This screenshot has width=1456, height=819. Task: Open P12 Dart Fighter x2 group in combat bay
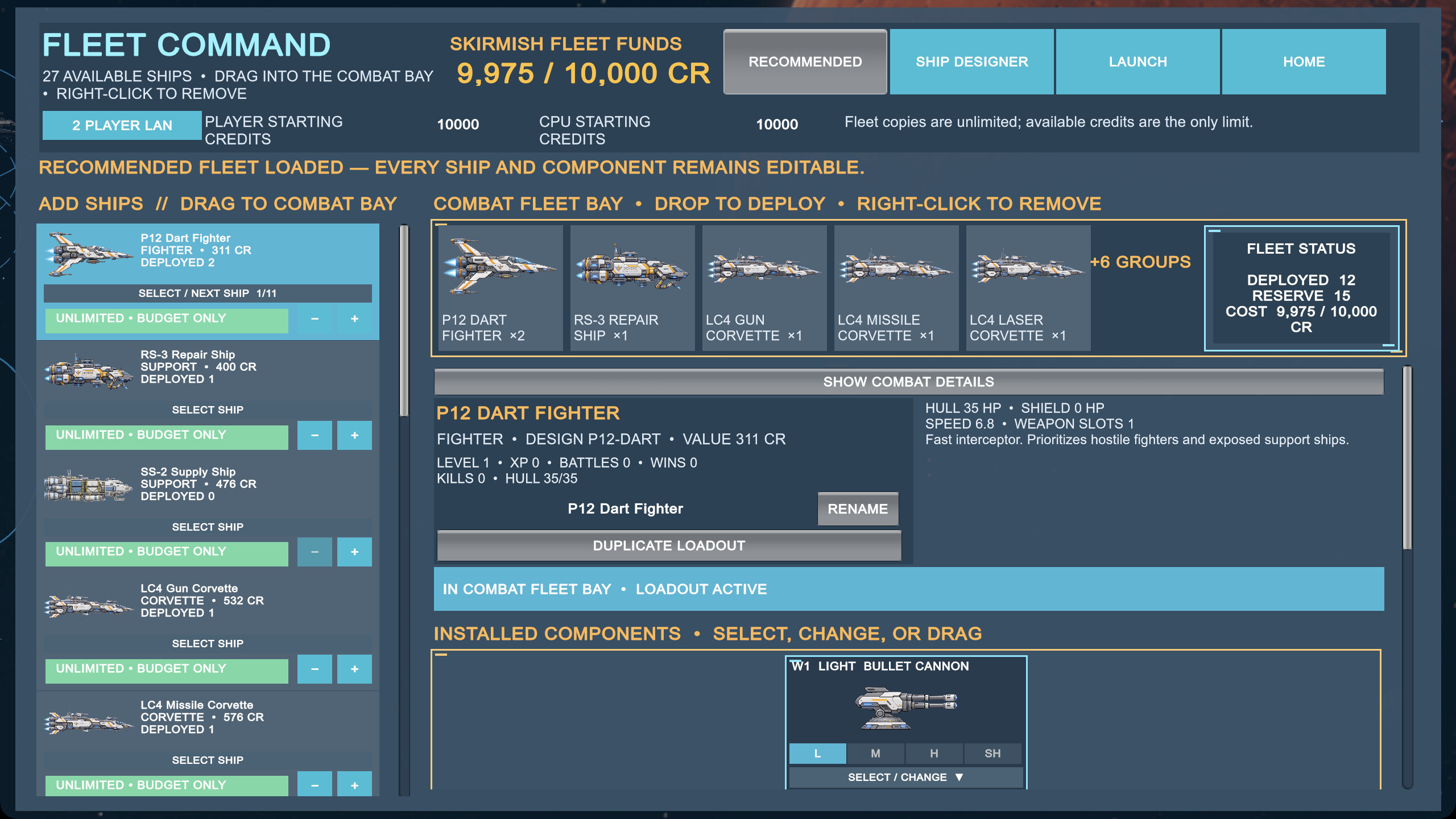(x=500, y=288)
